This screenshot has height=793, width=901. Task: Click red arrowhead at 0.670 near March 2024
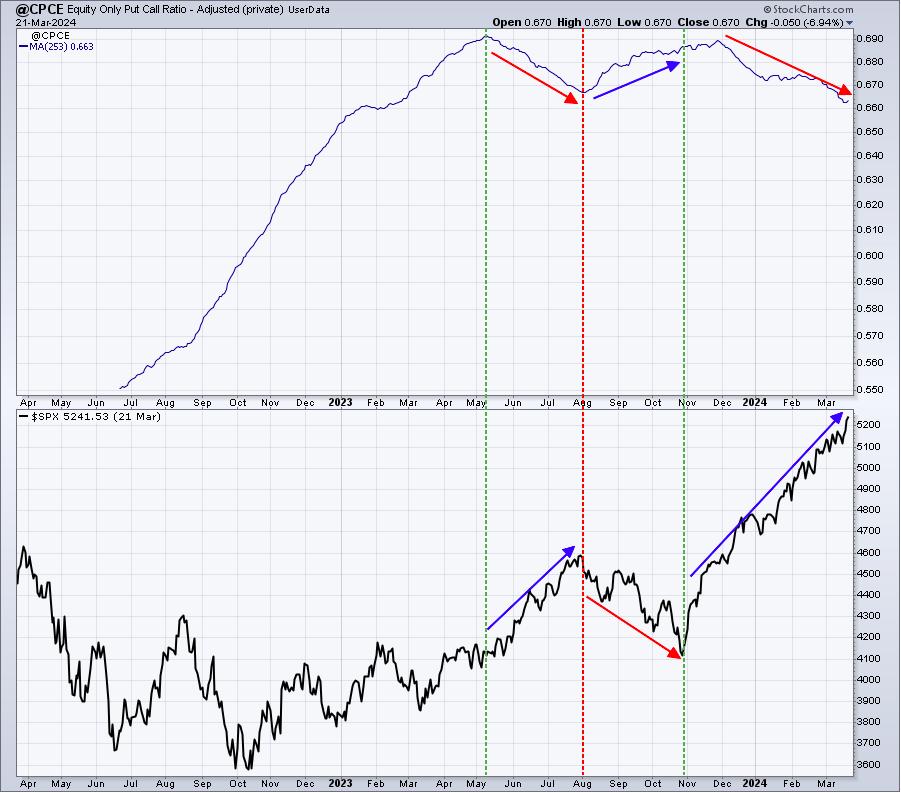point(845,90)
